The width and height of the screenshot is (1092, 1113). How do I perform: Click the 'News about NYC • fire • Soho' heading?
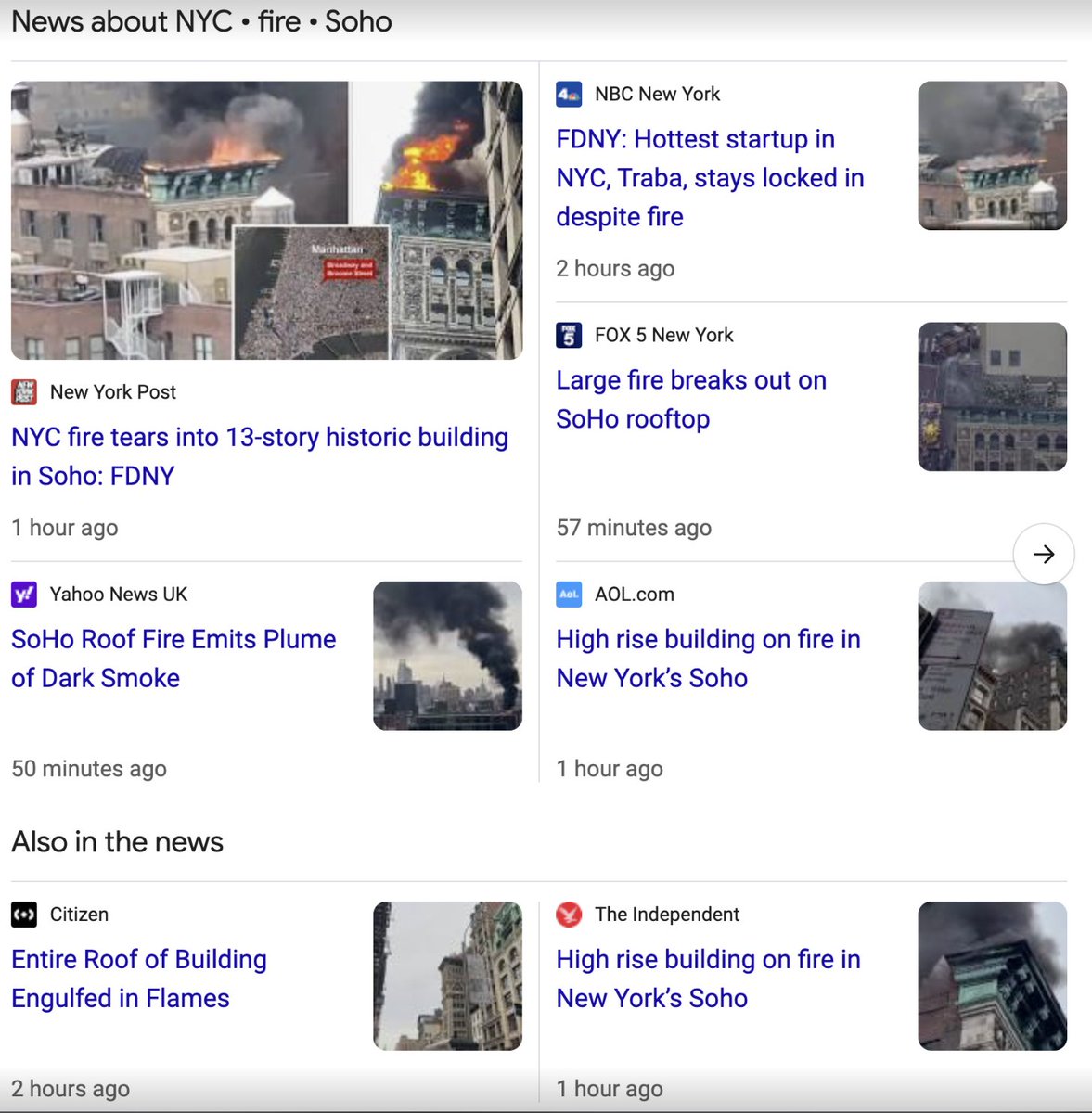point(201,20)
